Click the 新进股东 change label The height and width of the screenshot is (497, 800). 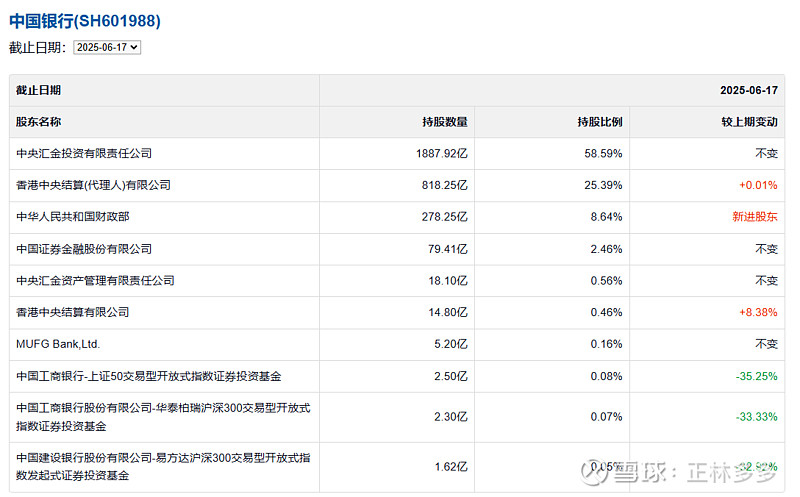point(755,216)
